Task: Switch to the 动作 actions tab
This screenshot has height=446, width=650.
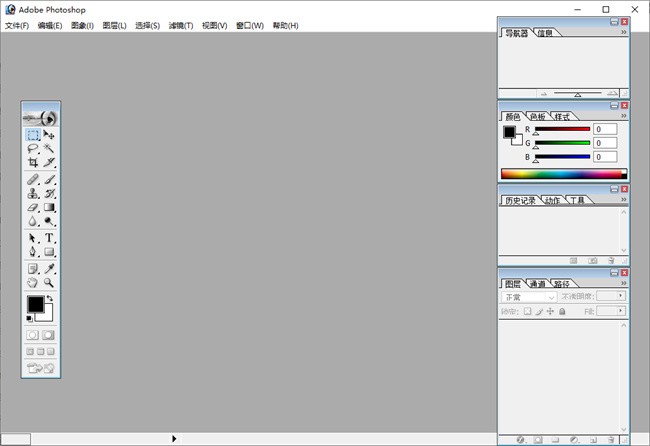Action: point(552,201)
